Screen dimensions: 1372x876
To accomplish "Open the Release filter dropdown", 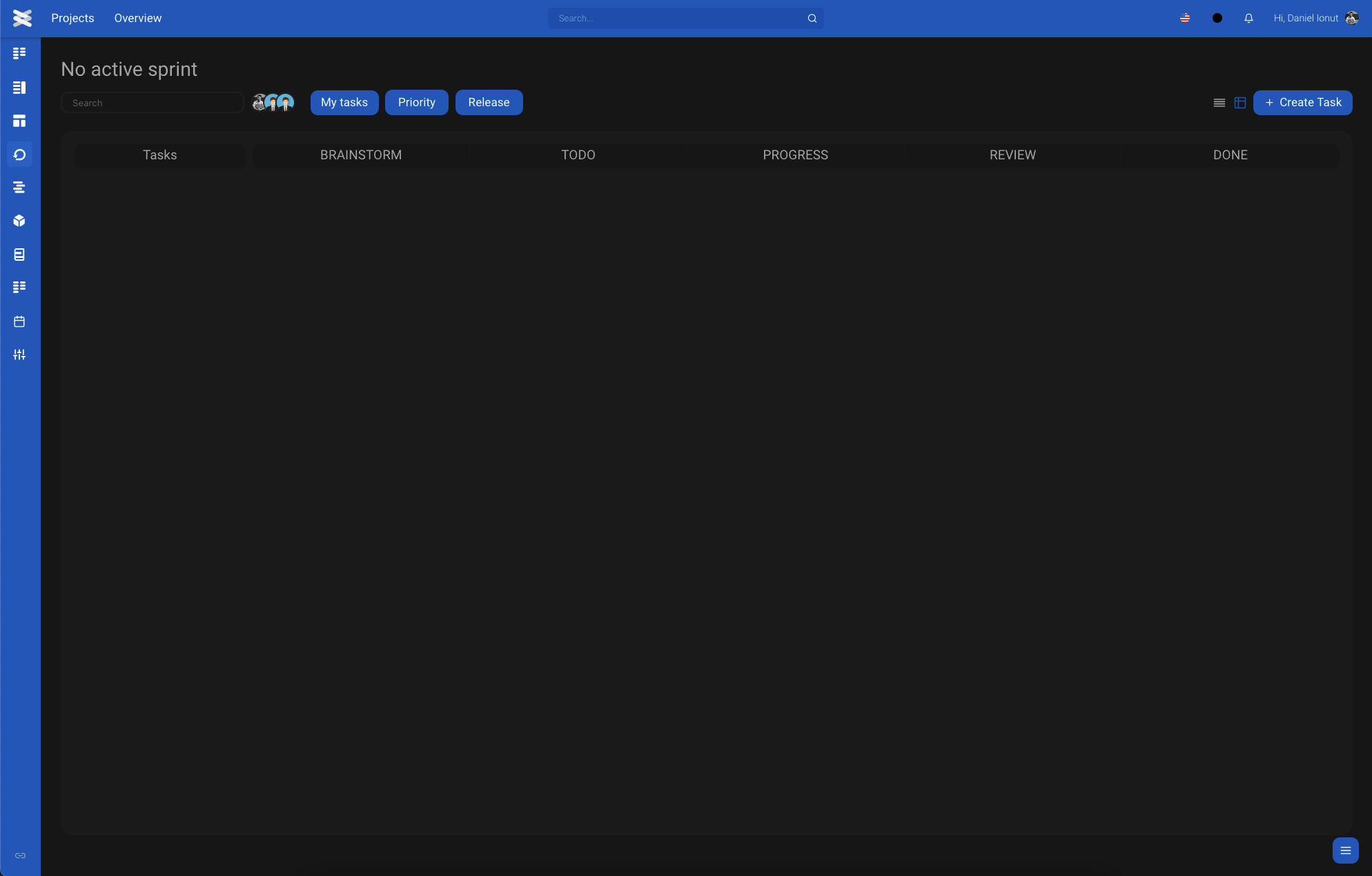I will pyautogui.click(x=489, y=102).
